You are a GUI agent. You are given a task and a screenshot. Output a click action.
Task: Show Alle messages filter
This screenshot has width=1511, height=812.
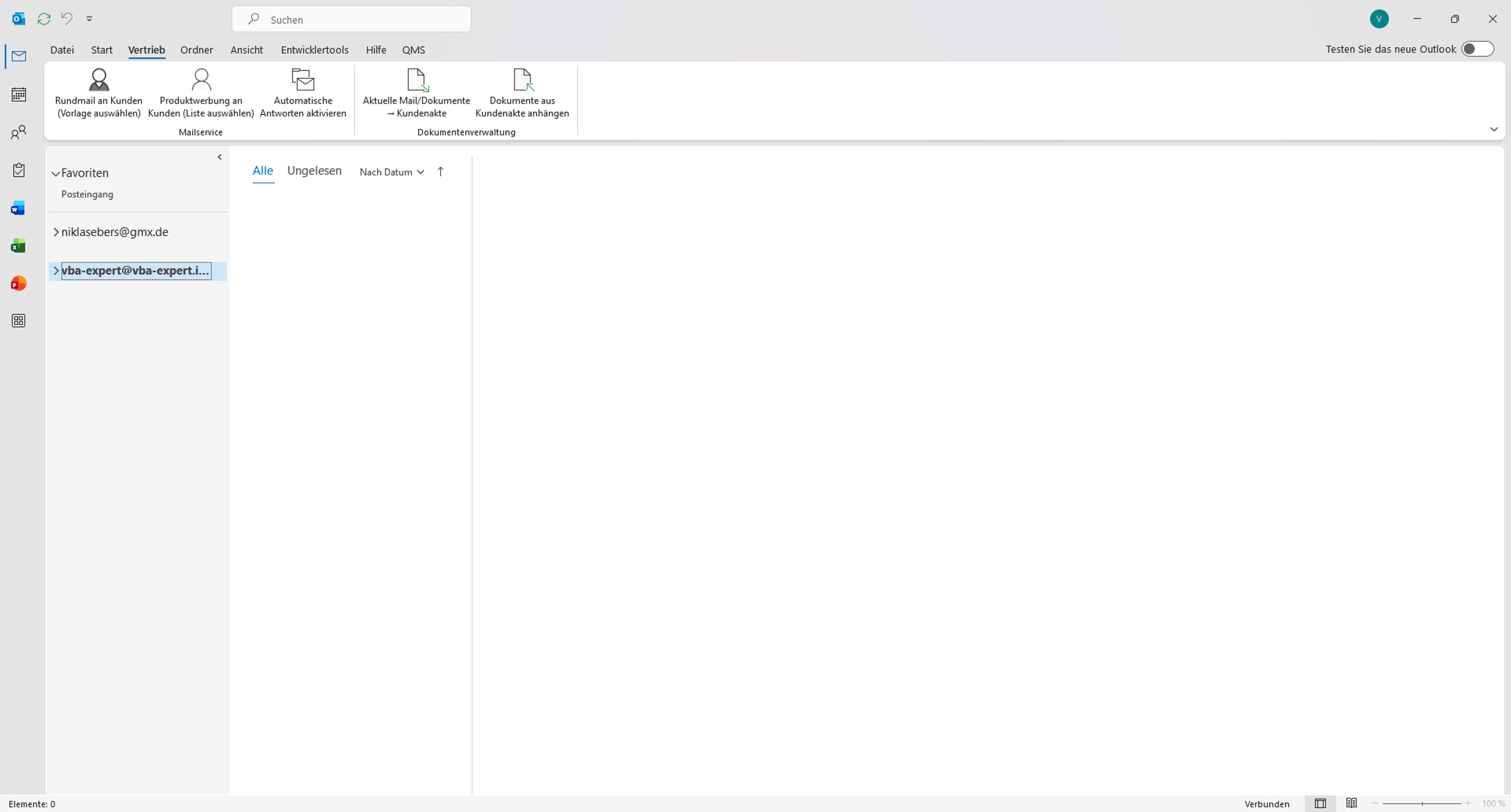[x=263, y=171]
